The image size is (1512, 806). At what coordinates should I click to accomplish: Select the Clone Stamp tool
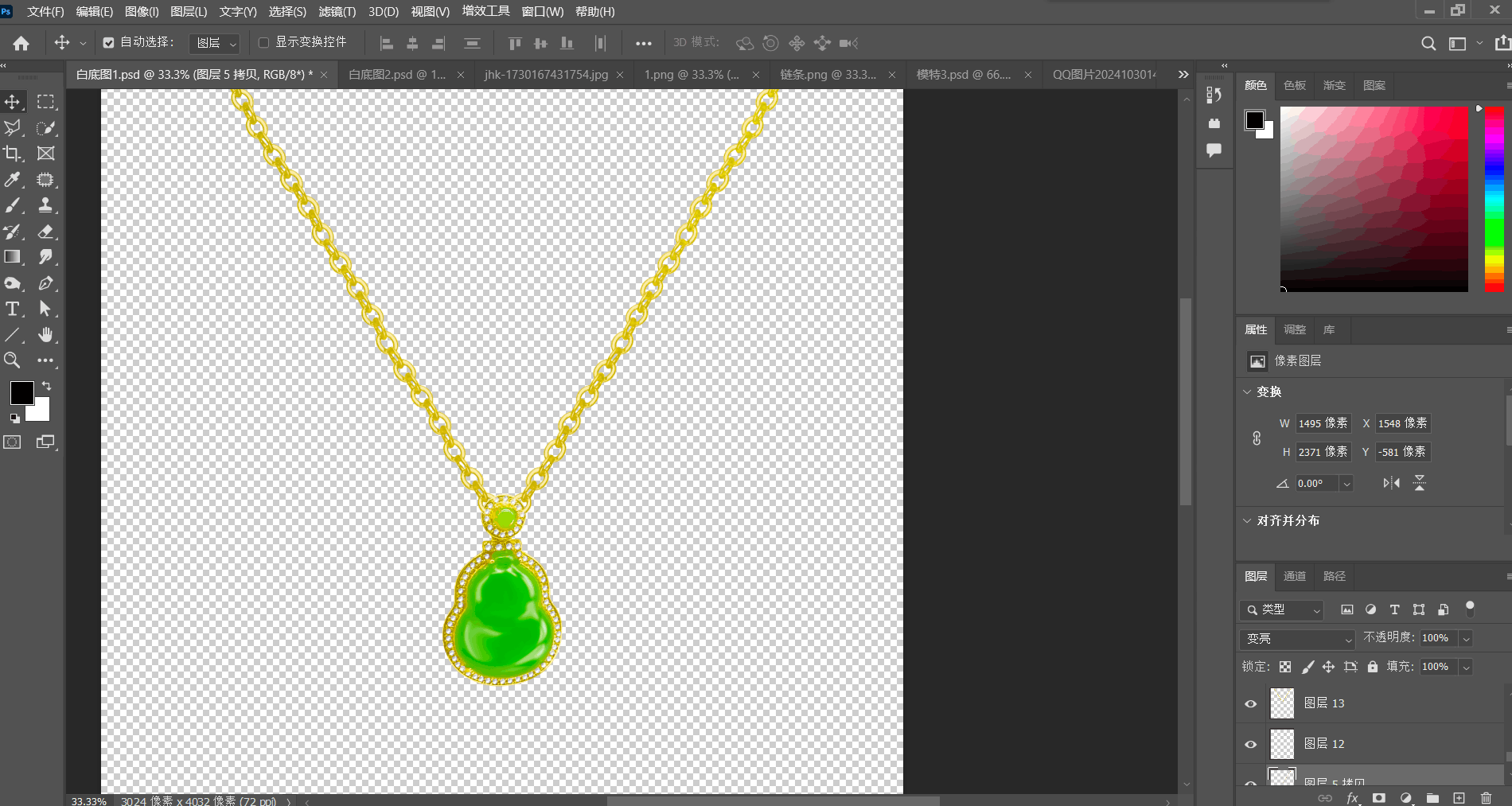coord(46,205)
